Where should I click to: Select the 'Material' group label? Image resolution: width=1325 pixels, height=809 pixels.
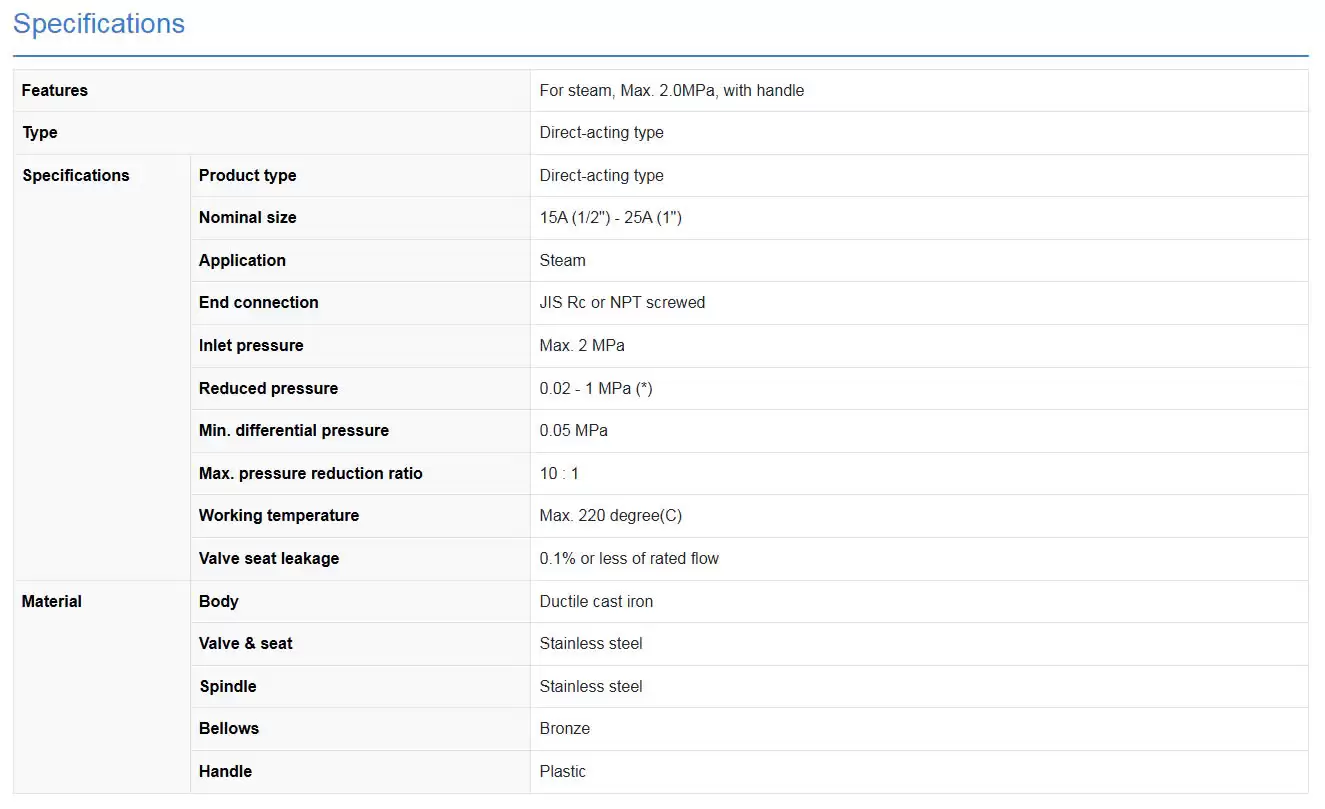coord(52,601)
